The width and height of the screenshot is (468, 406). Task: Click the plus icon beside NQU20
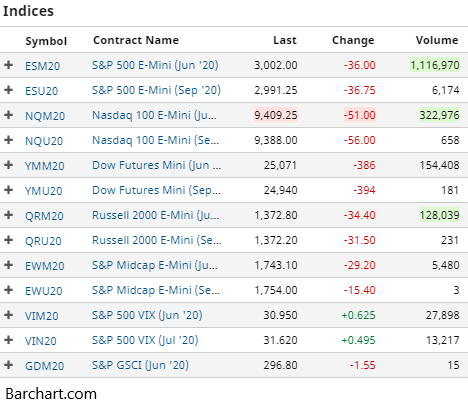click(x=9, y=140)
